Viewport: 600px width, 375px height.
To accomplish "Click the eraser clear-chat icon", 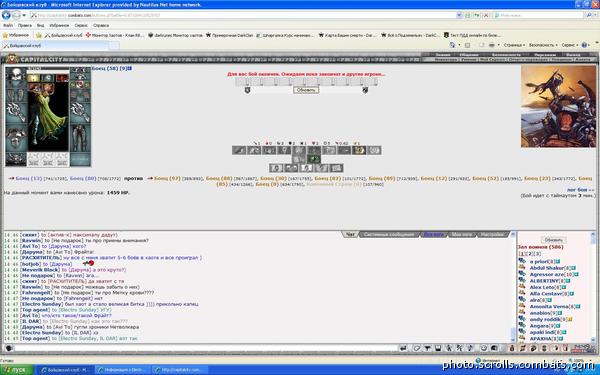I will pyautogui.click(x=417, y=348).
